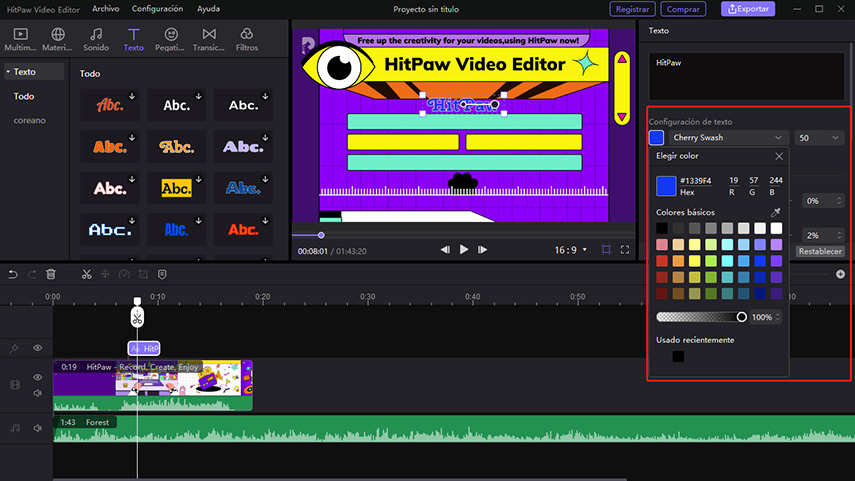Step back one frame
This screenshot has height=481, width=855.
click(x=445, y=250)
